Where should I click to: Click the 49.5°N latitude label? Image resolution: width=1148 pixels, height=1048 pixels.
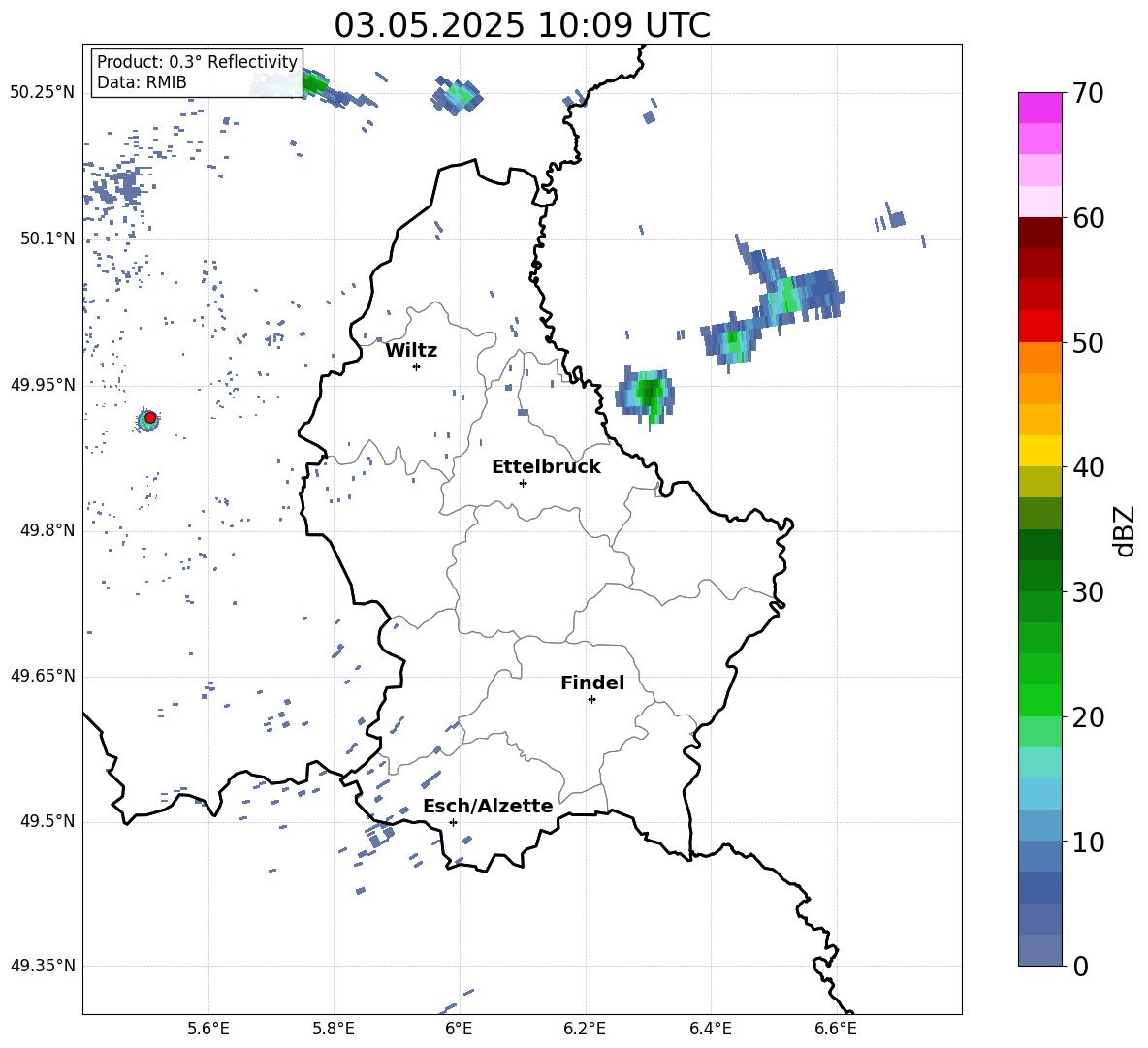(48, 821)
